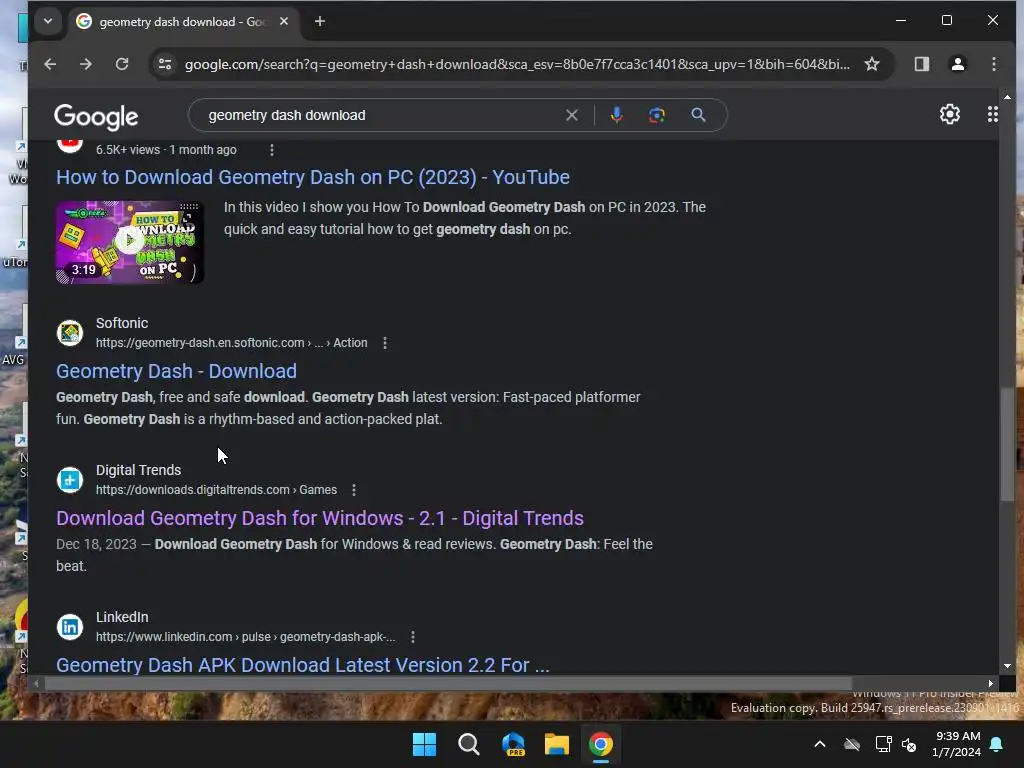Open File Explorer from taskbar

tap(557, 744)
